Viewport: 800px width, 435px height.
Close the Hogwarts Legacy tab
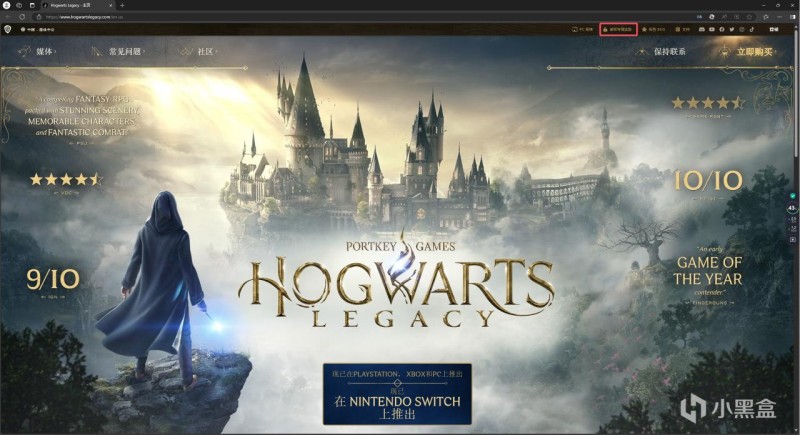110,5
